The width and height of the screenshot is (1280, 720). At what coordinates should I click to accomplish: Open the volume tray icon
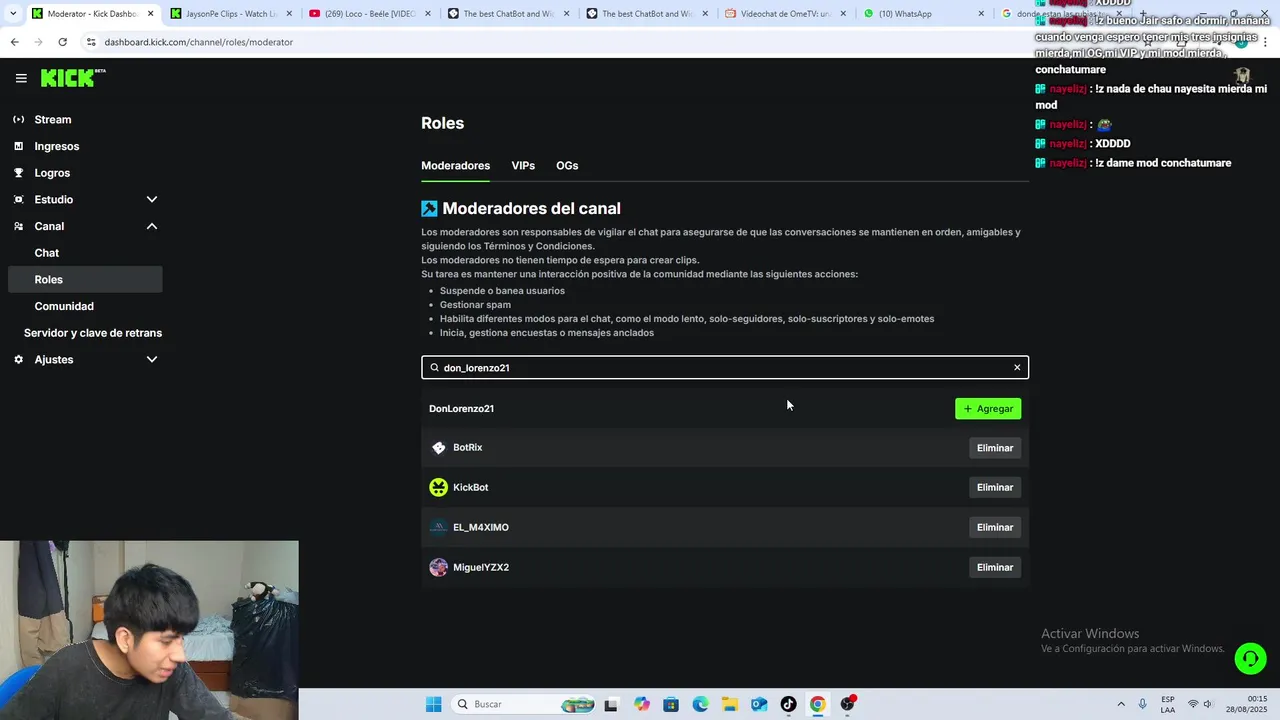(x=1208, y=704)
